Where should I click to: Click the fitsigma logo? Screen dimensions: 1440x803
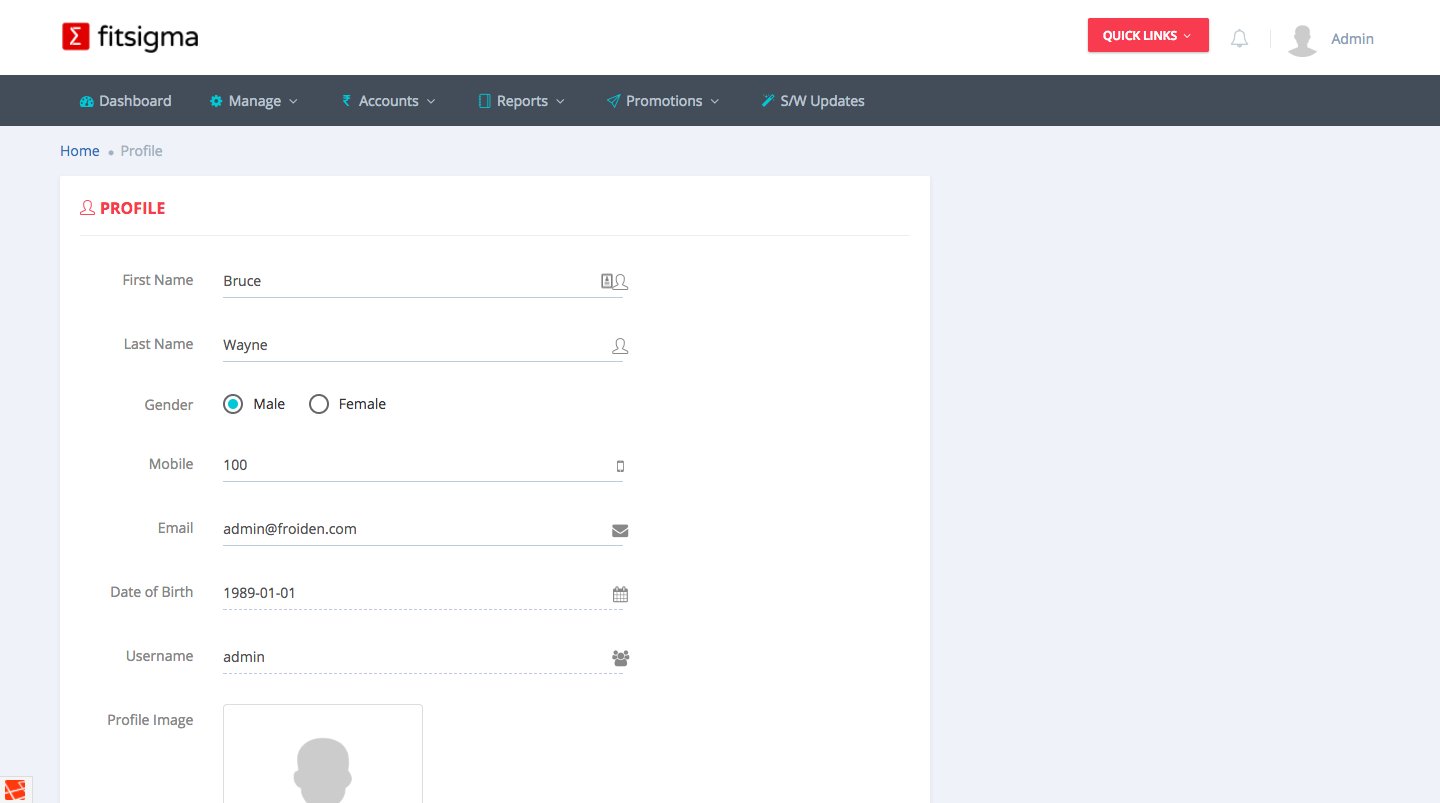[130, 37]
